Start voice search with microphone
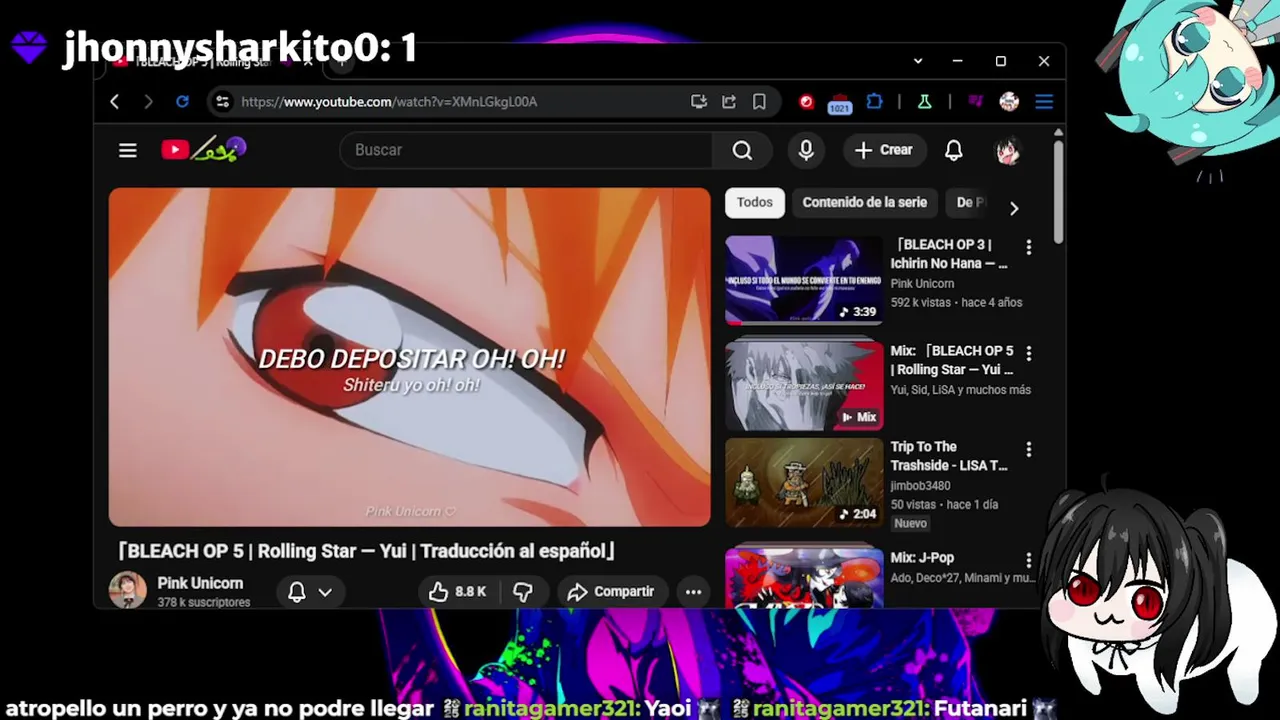Viewport: 1280px width, 720px height. [x=806, y=150]
